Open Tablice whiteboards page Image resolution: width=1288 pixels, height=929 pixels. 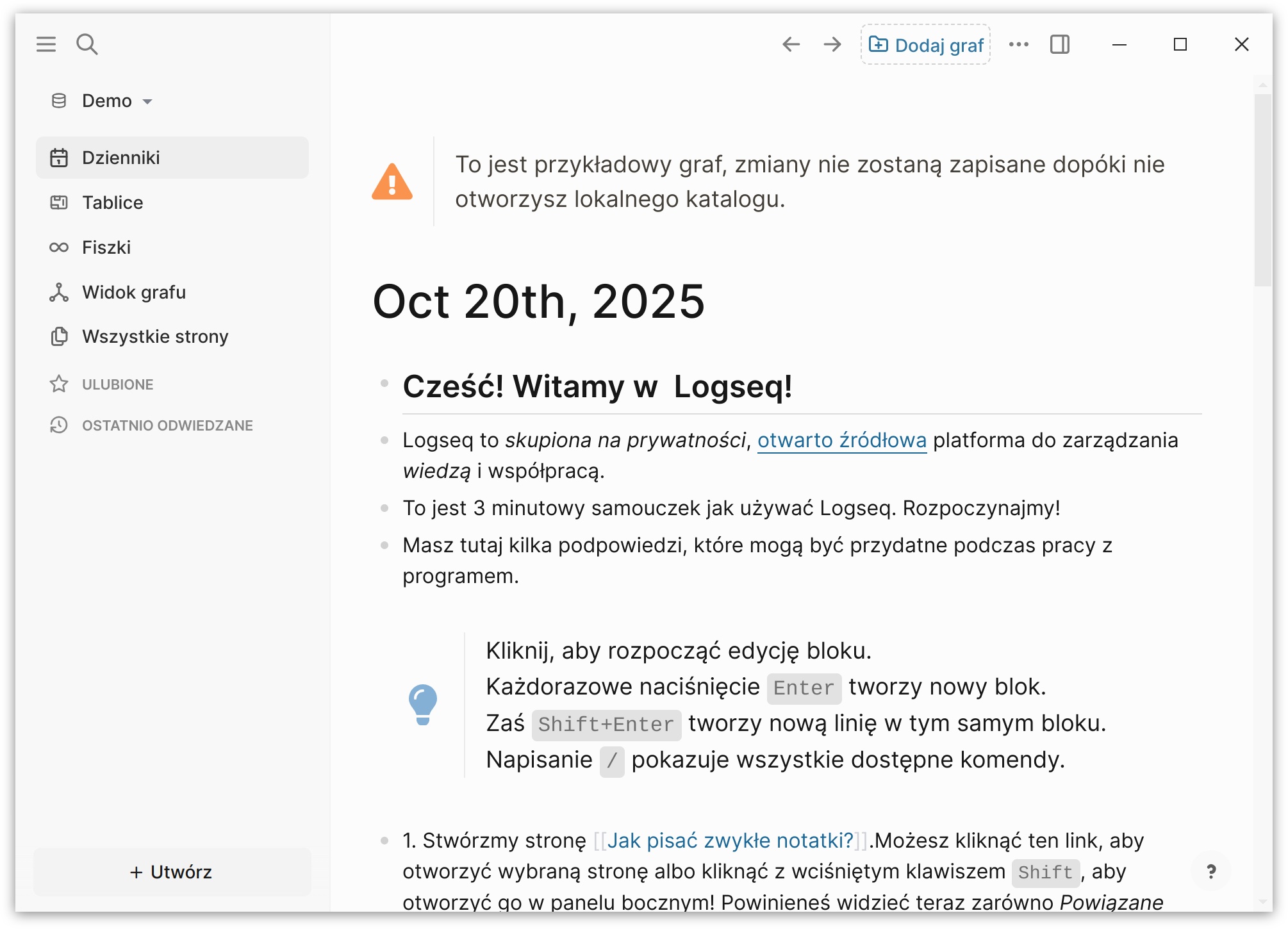click(x=172, y=202)
